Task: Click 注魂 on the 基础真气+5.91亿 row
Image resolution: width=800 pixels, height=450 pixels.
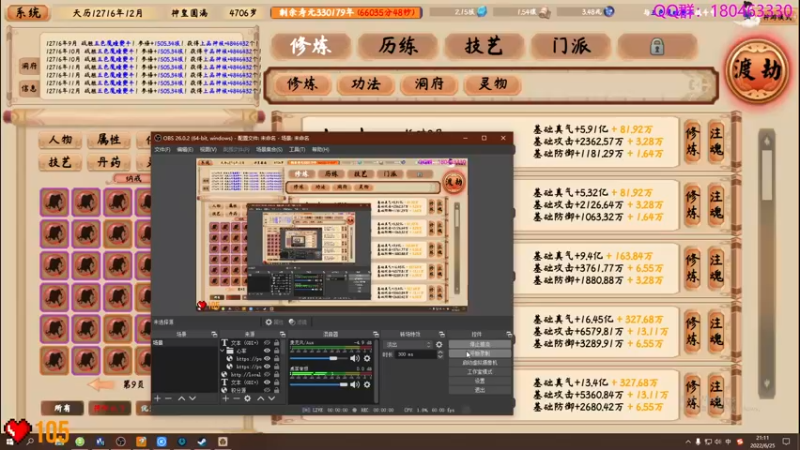Action: (716, 141)
